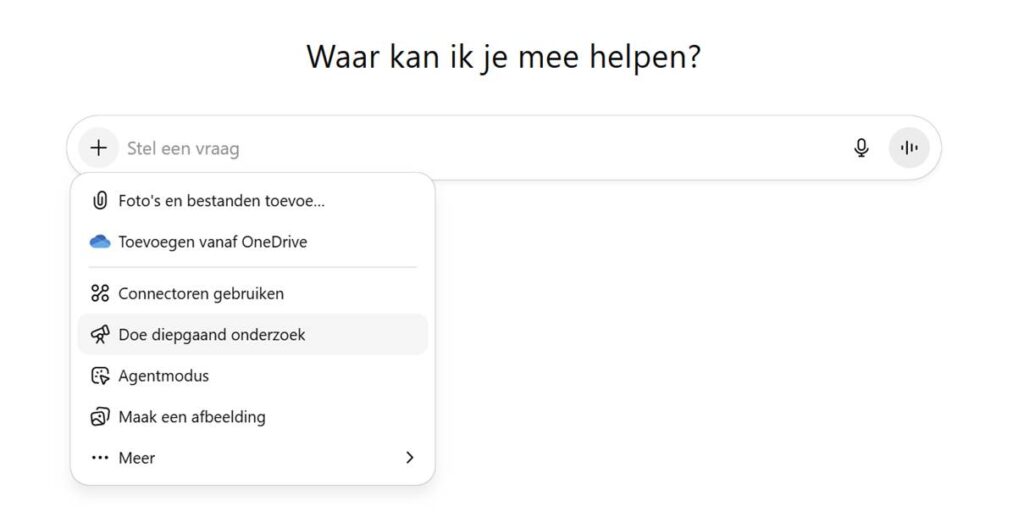Screen dimensions: 1024x529
Task: Click the telescope deep research icon
Action: coord(99,334)
